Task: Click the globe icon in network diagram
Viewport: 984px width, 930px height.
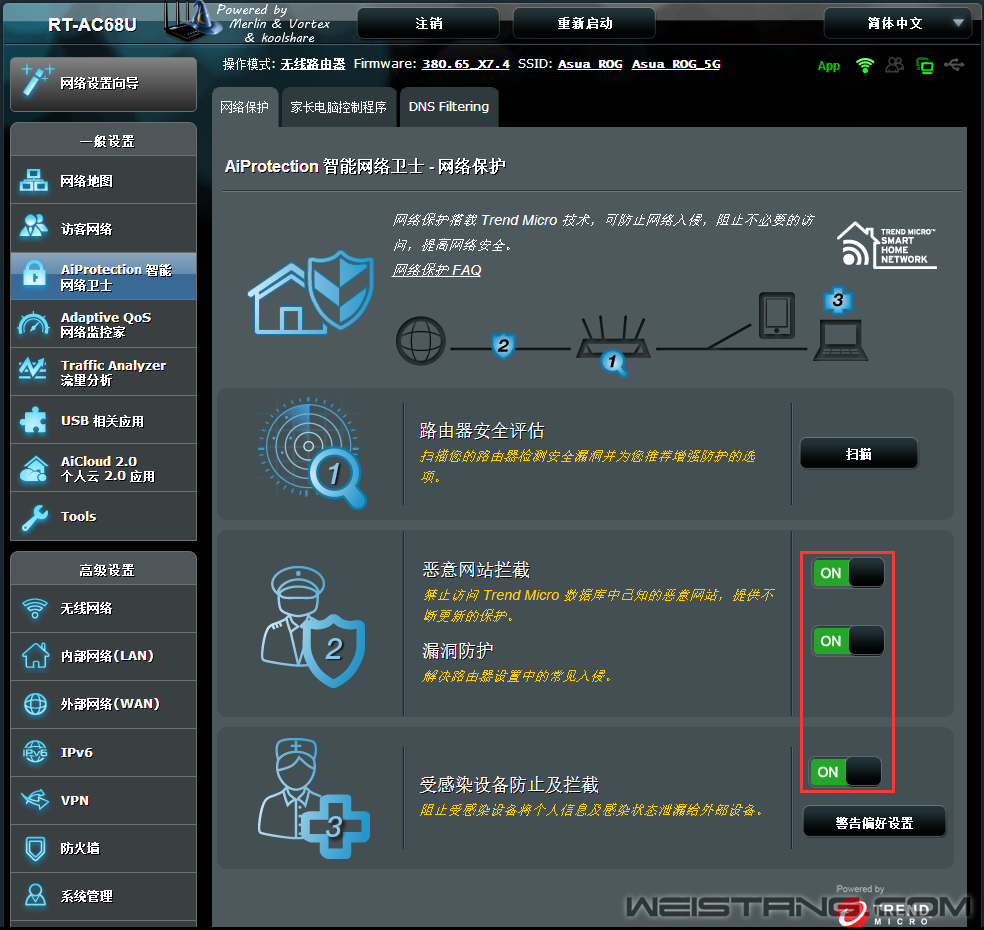Action: pyautogui.click(x=420, y=341)
